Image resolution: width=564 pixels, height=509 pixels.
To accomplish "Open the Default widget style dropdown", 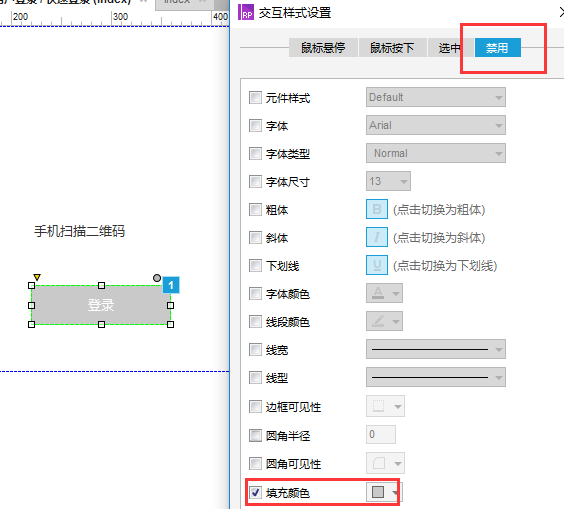I will 436,97.
